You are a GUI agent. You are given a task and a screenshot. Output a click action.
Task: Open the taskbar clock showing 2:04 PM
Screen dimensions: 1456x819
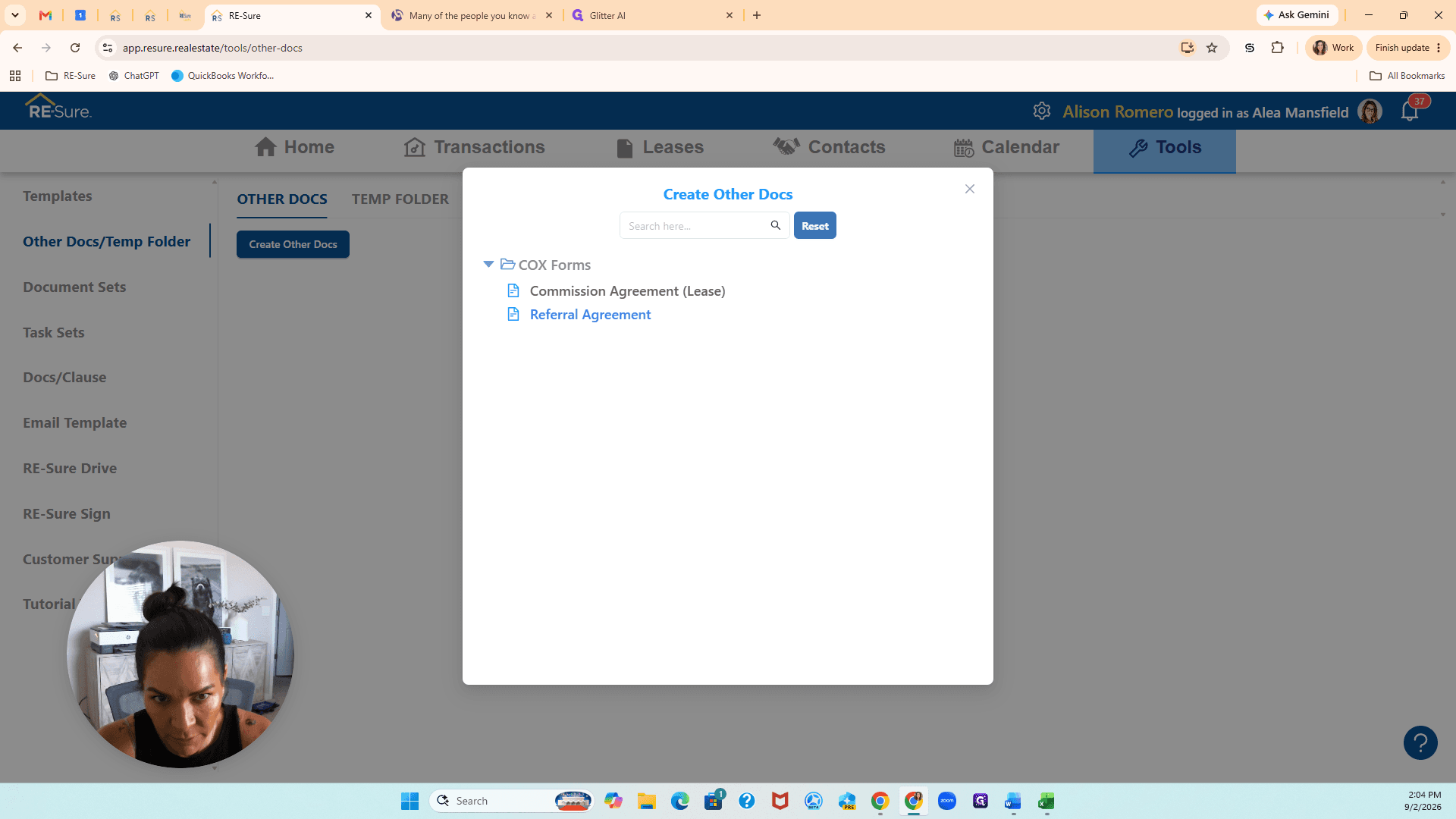click(x=1423, y=801)
